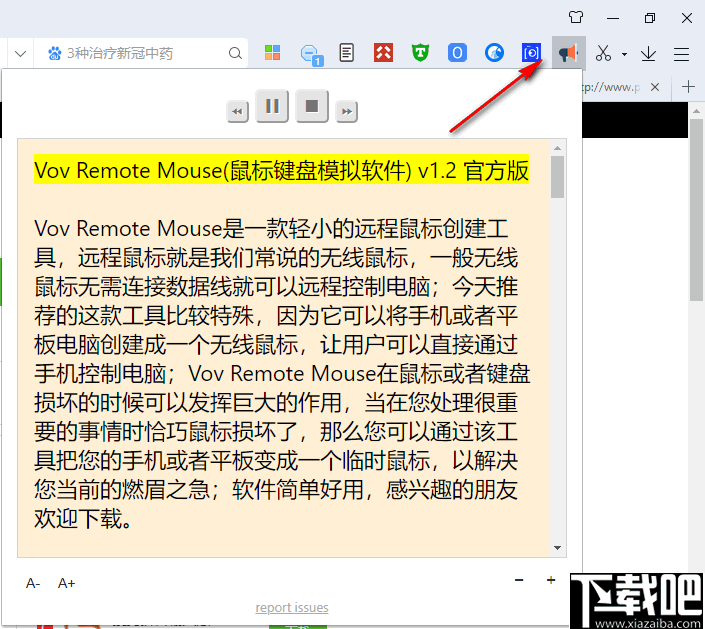The width and height of the screenshot is (705, 629).
Task: Restore down the browser window
Action: 650,18
